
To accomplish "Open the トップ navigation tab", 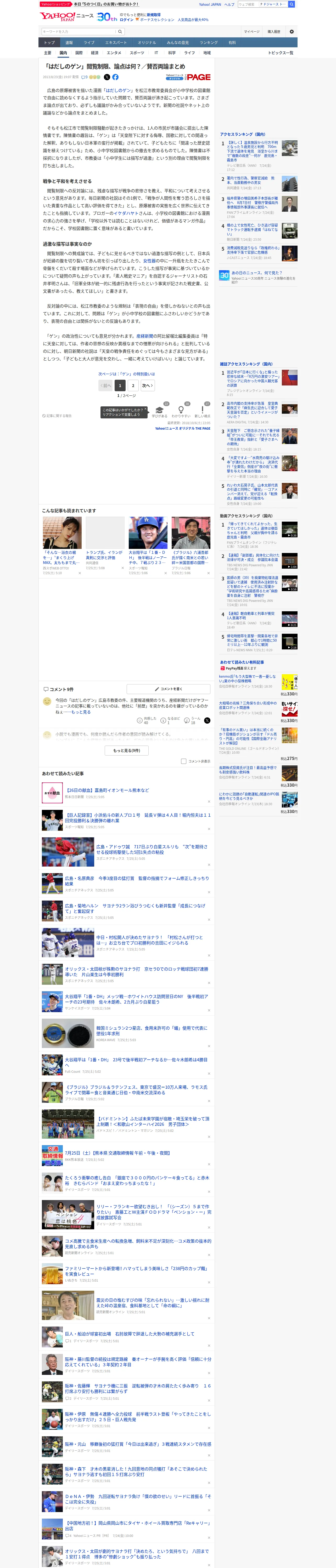I will tap(49, 43).
